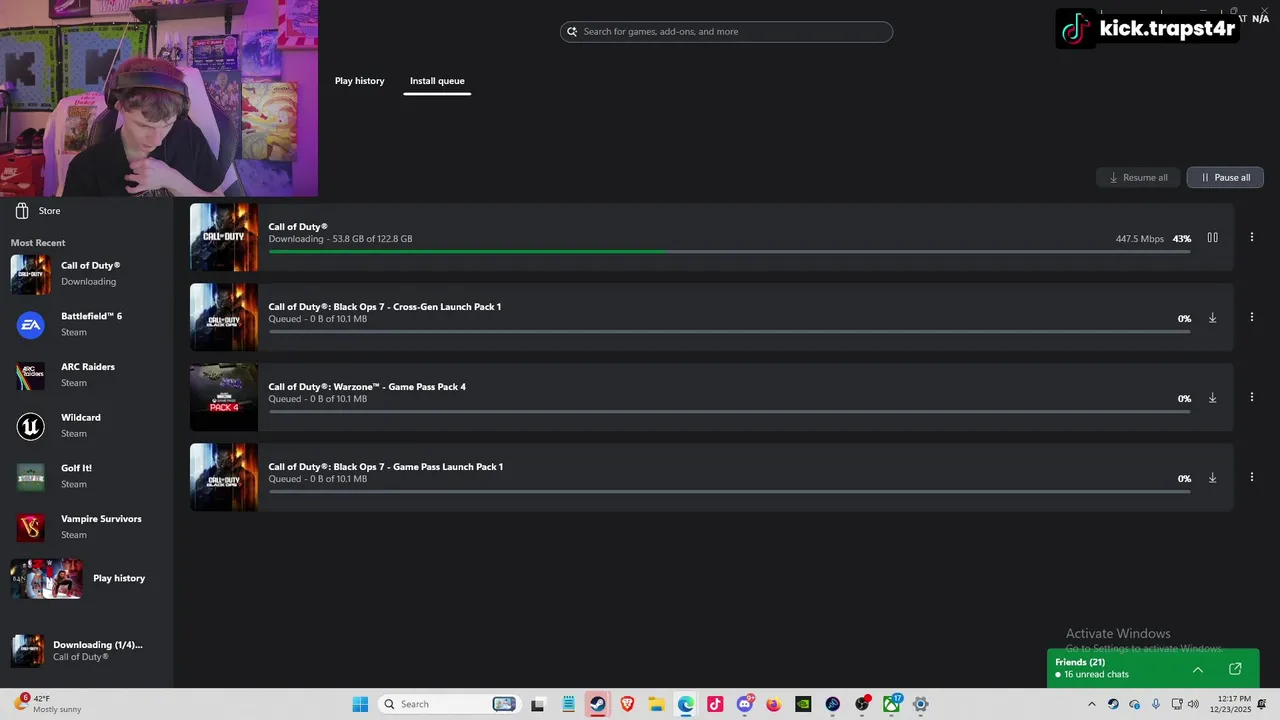Open TikTok from the taskbar
Viewport: 1280px width, 720px height.
coord(715,704)
